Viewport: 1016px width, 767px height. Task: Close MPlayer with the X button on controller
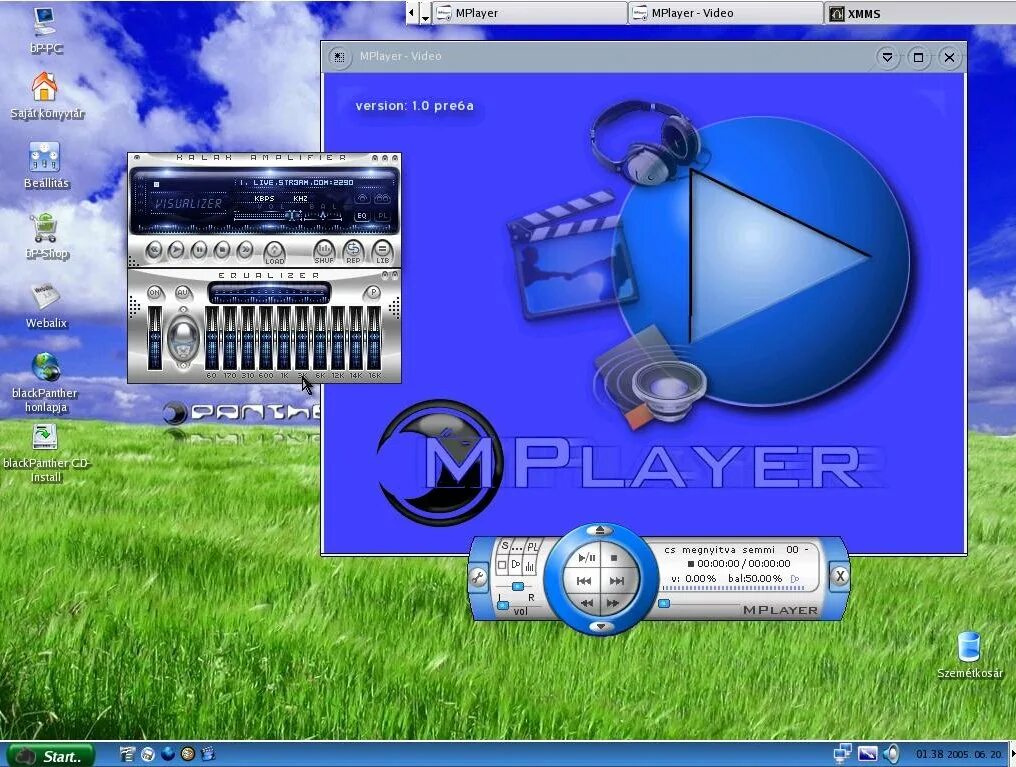click(x=840, y=576)
